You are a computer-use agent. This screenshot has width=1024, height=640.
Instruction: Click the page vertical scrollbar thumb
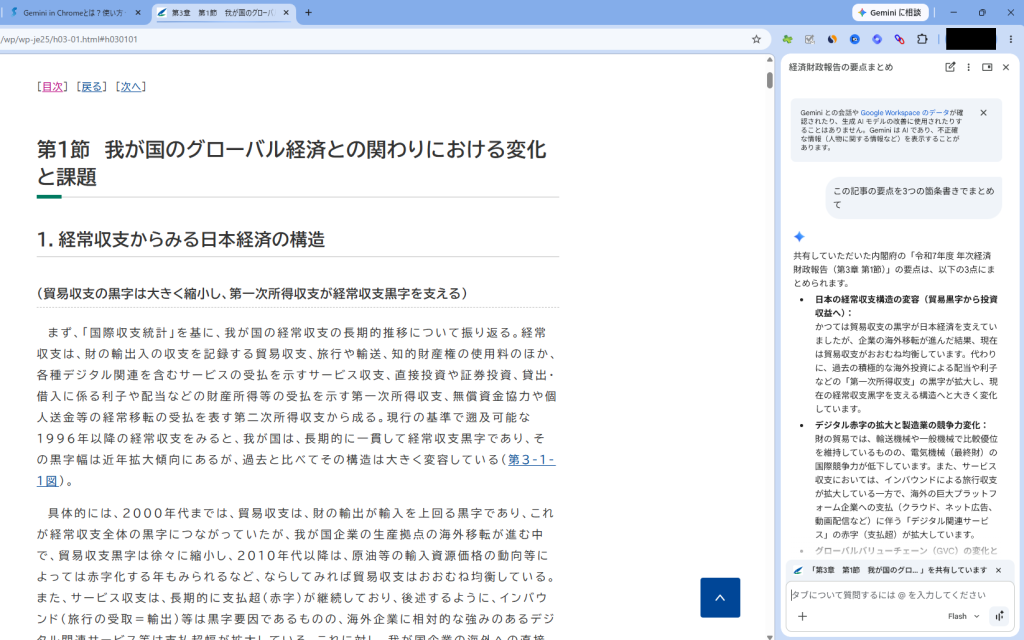pos(770,80)
